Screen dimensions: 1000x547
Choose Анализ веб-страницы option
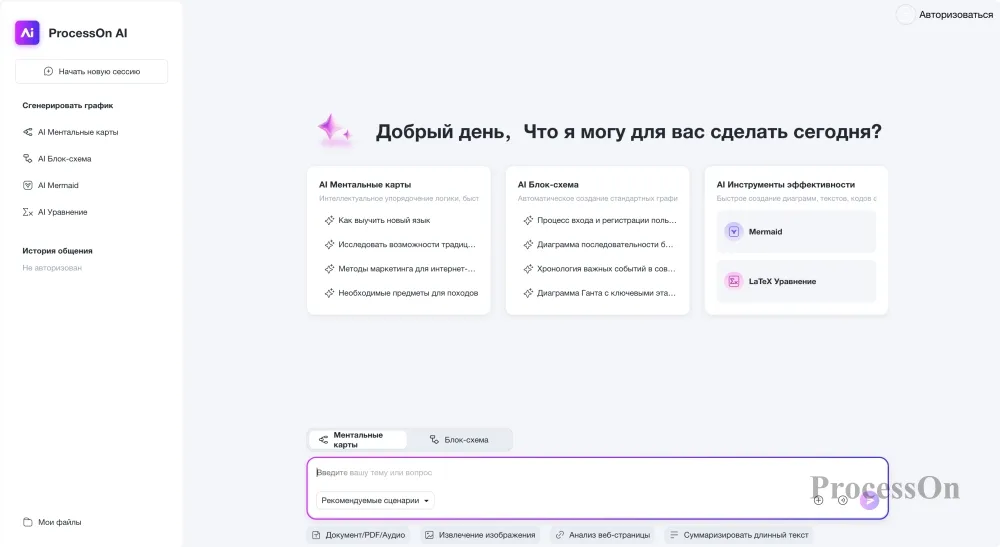click(603, 535)
